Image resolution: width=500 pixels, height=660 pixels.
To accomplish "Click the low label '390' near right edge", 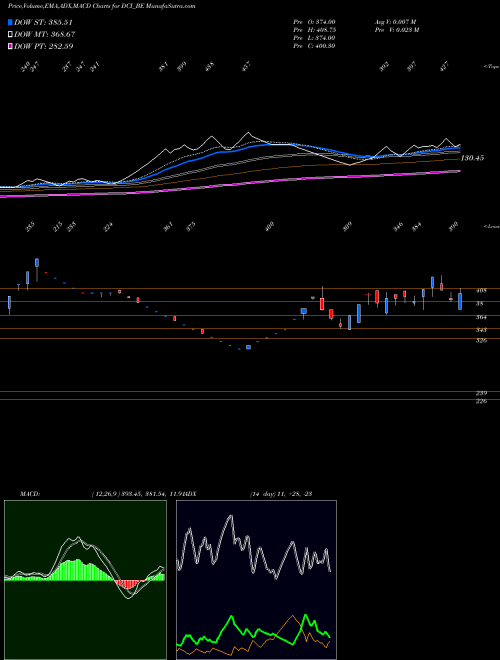I will (453, 226).
